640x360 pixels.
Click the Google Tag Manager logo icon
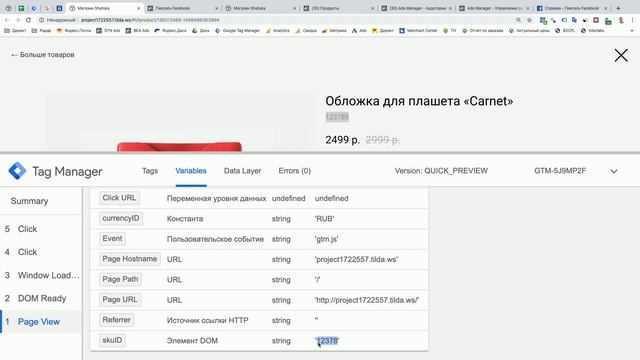pyautogui.click(x=17, y=171)
